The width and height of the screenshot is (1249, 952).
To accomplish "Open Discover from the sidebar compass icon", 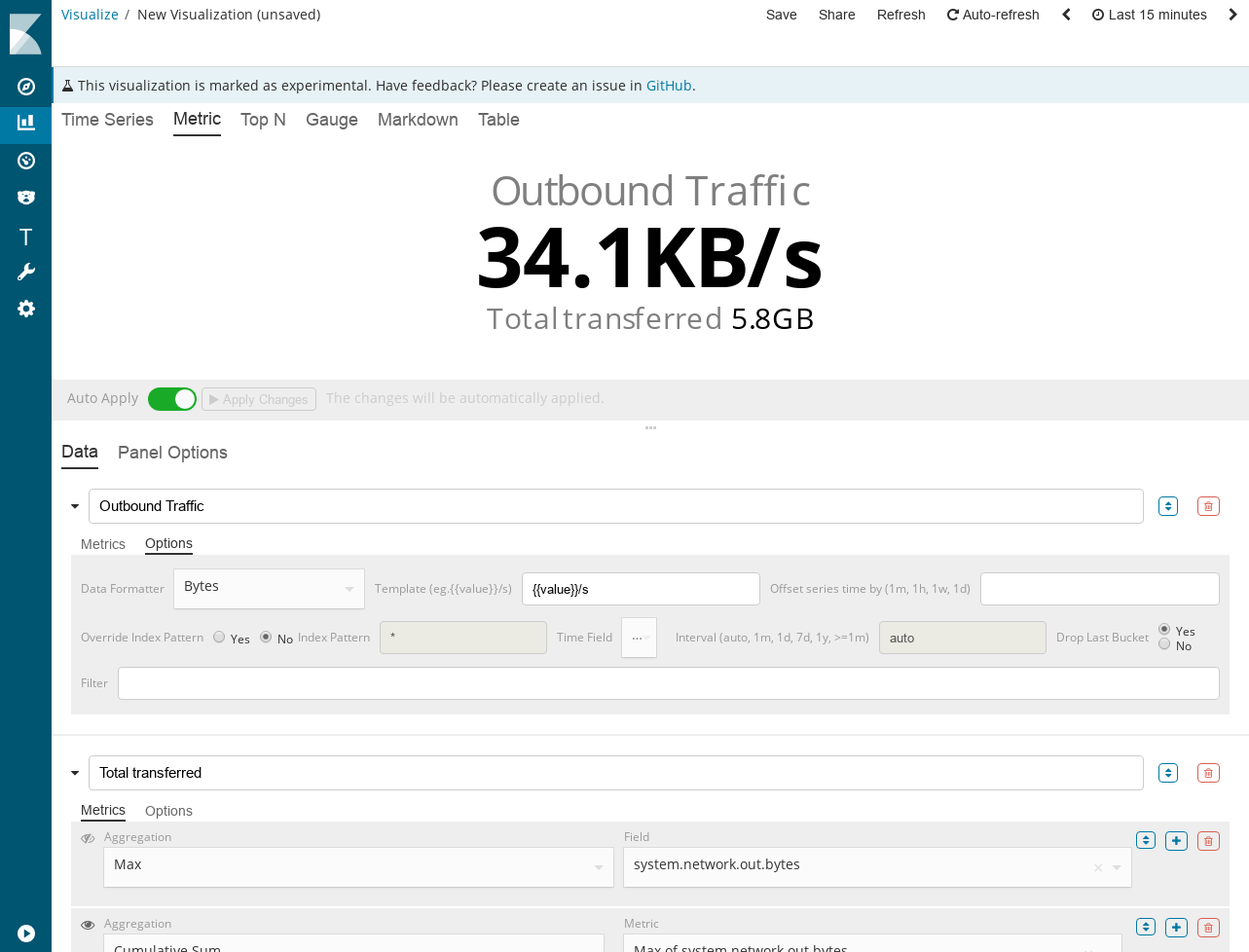I will [26, 87].
